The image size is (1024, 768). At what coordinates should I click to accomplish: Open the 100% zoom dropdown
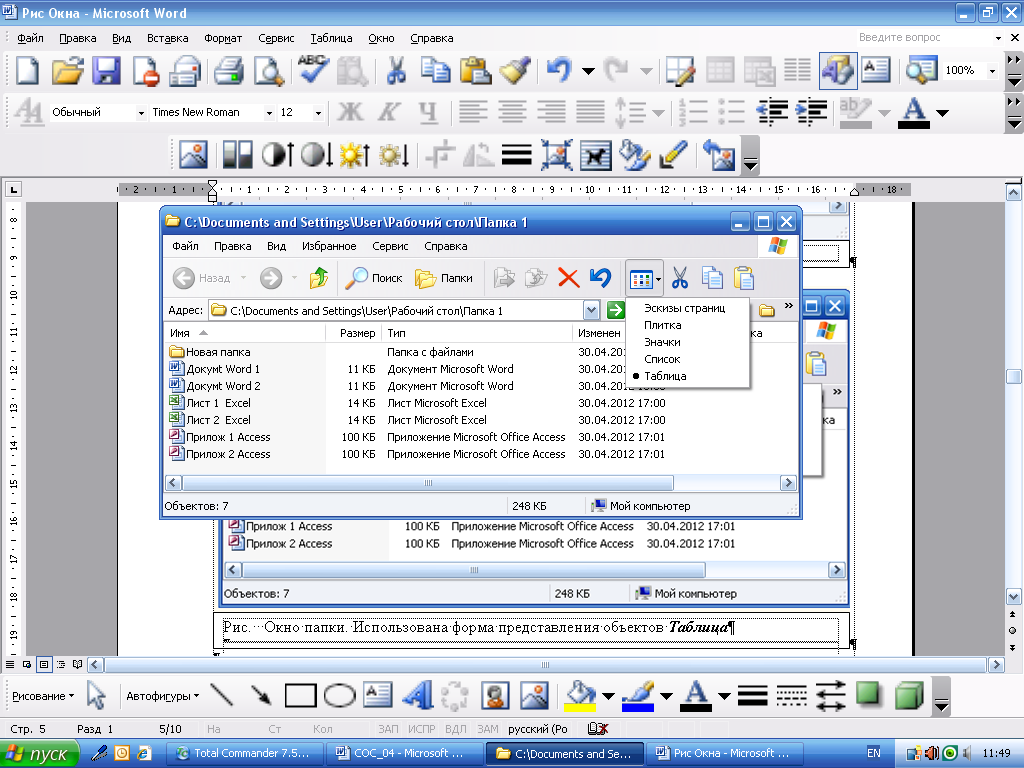[993, 71]
